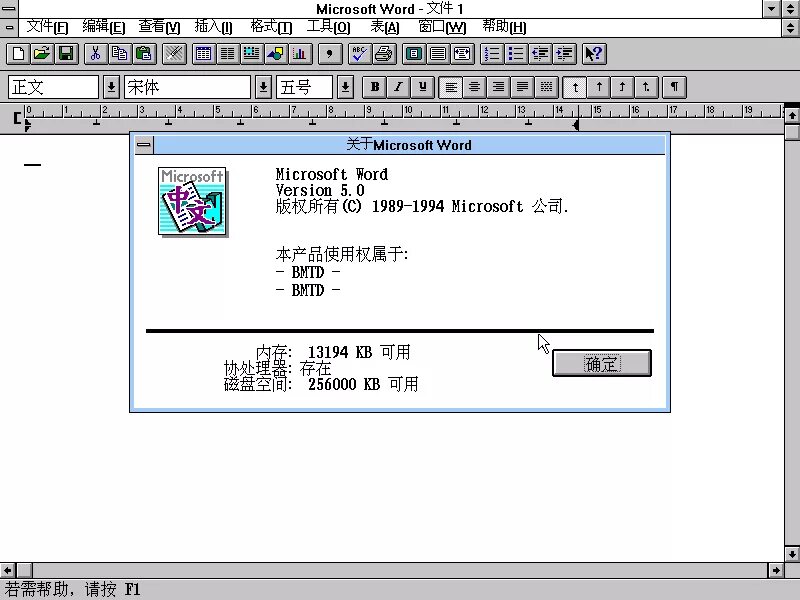800x600 pixels.
Task: Click the punctuation mark toolbar icon
Action: coord(330,54)
